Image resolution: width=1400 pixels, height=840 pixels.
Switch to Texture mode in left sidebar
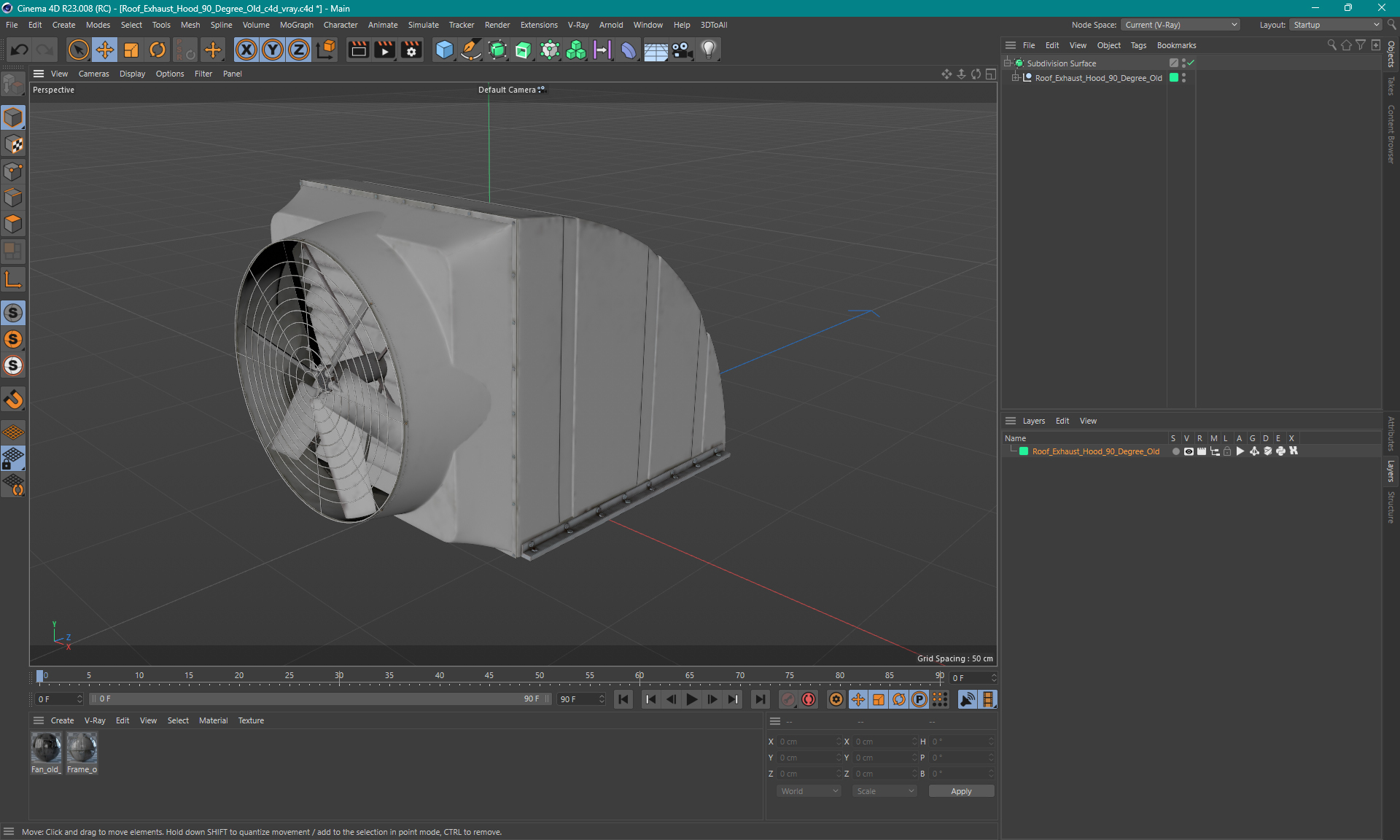pyautogui.click(x=13, y=144)
